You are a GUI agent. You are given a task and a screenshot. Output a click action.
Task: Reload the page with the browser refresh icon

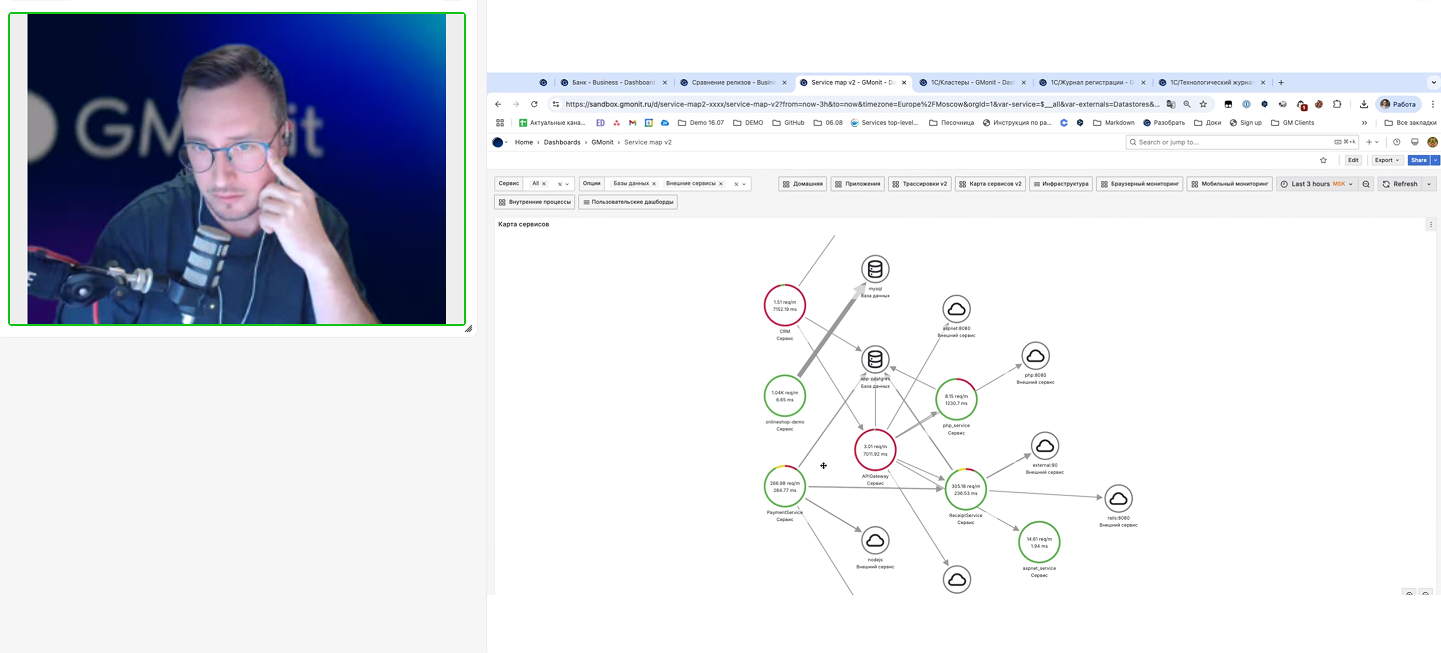(534, 104)
